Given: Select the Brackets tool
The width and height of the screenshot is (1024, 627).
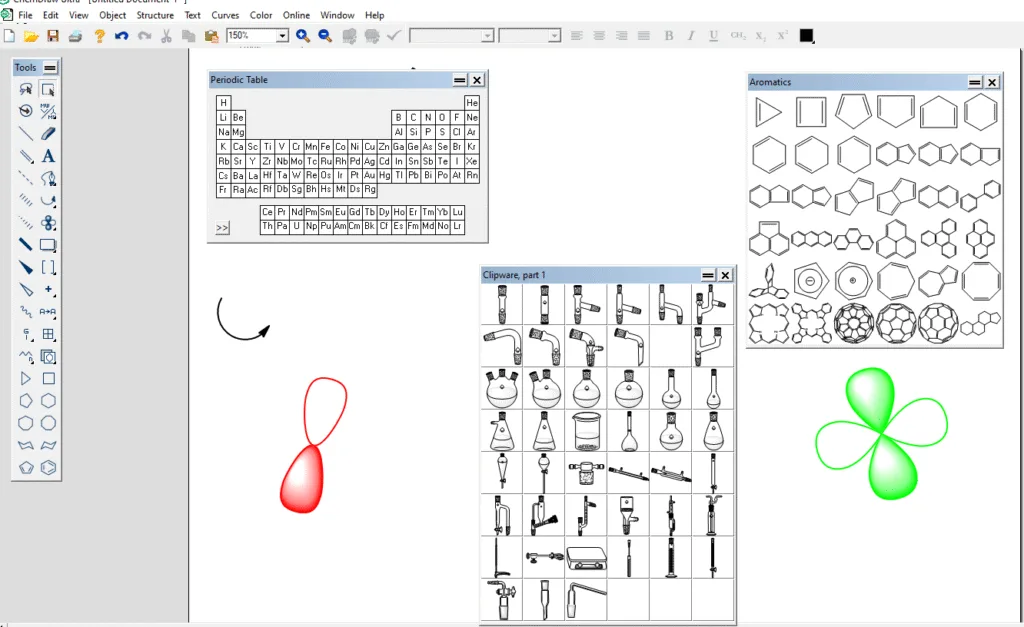Looking at the screenshot, I should click(48, 267).
